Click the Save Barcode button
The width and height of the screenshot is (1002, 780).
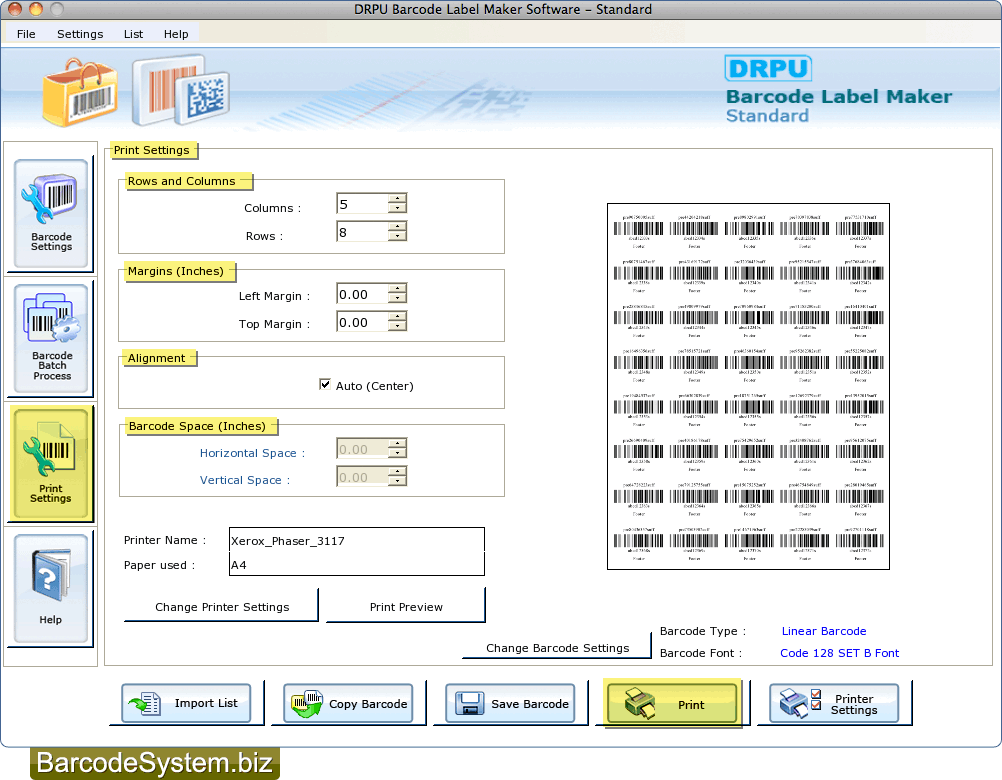[510, 703]
